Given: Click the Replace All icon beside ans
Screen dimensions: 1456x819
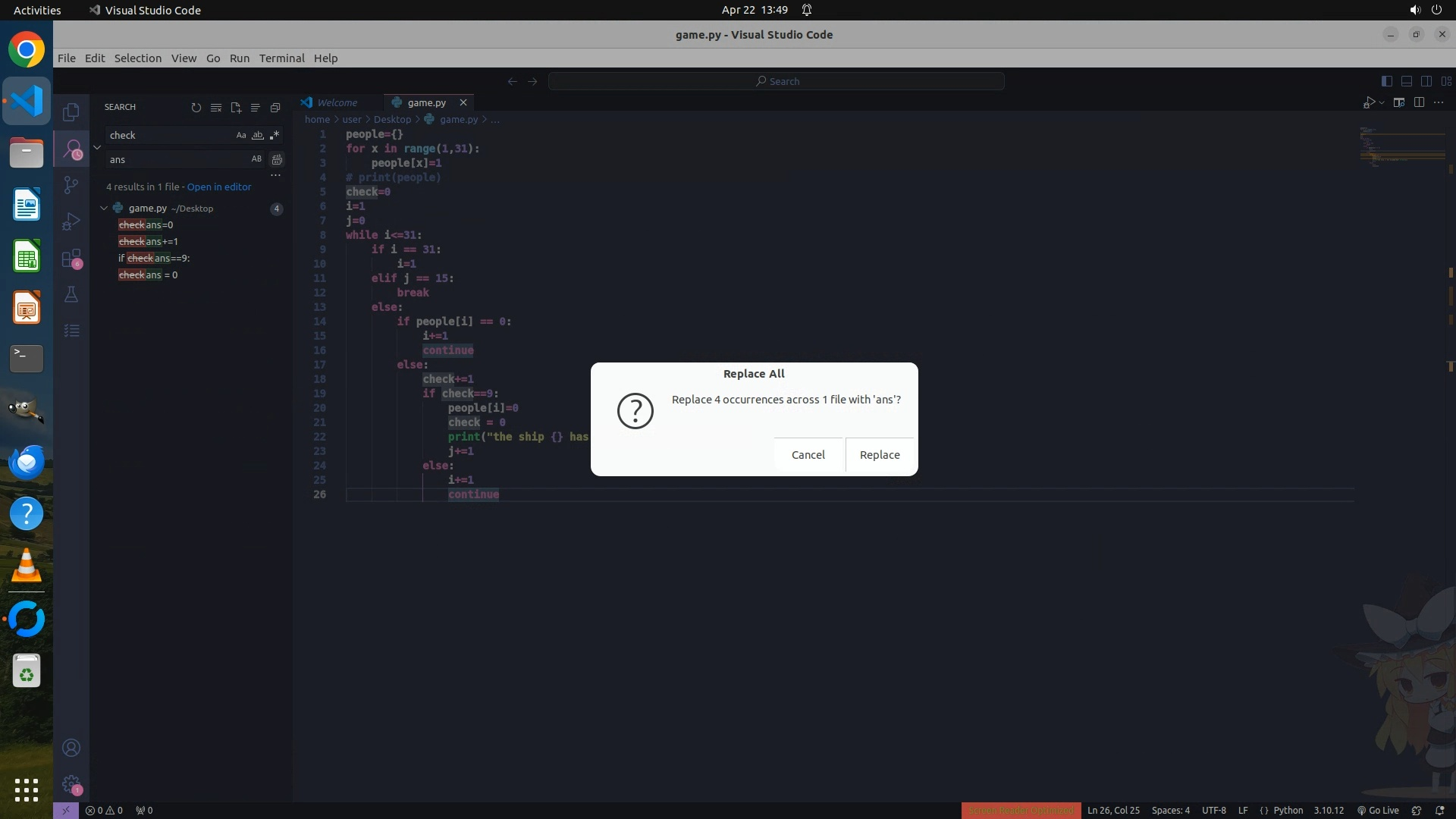Looking at the screenshot, I should 277,159.
